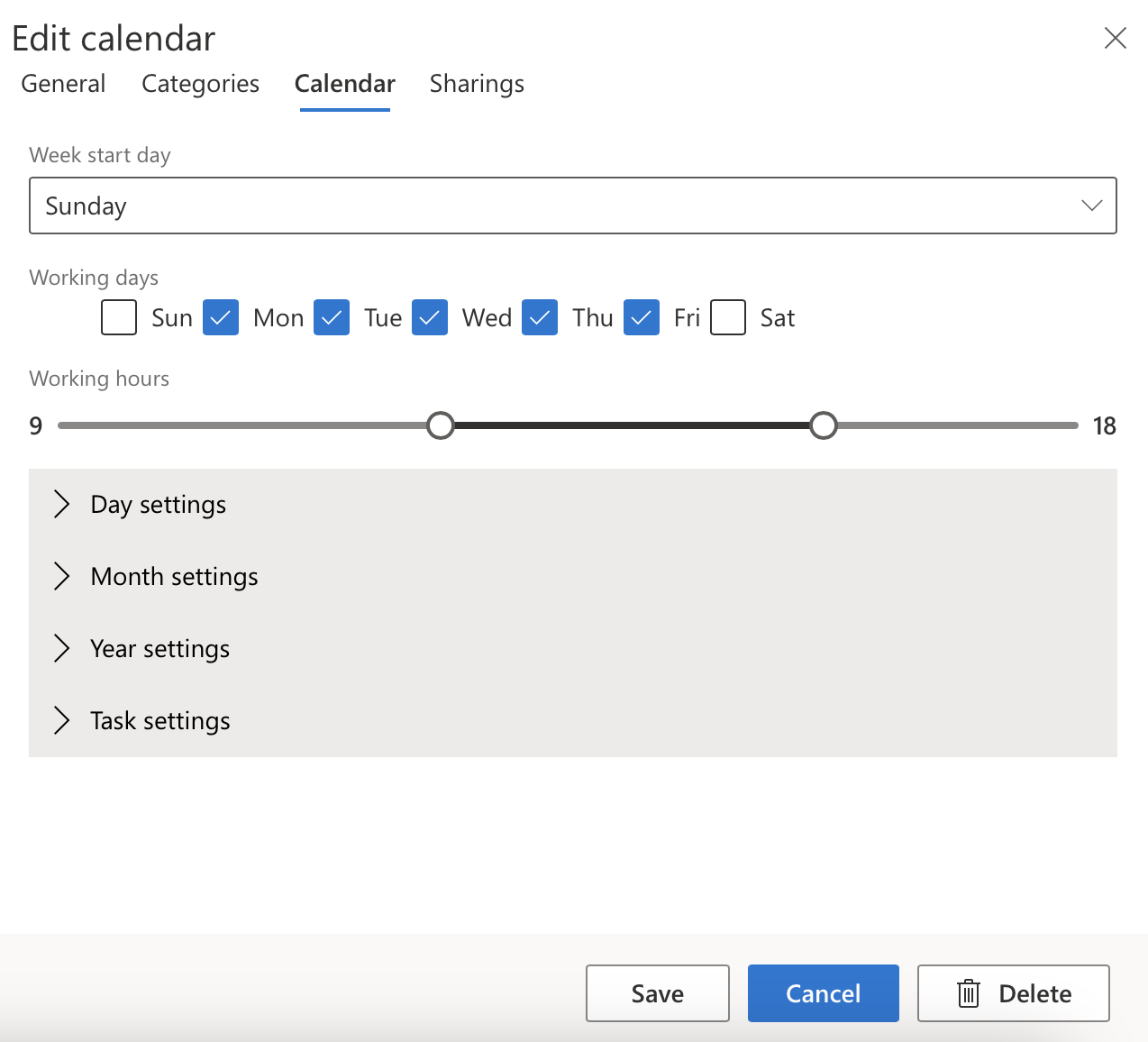Switch to the Sharings tab
Viewport: 1148px width, 1042px height.
click(x=477, y=83)
